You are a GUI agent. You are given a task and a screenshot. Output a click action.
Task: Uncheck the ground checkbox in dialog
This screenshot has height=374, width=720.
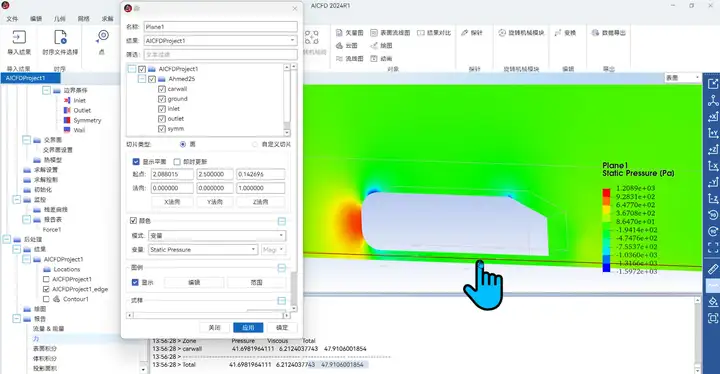pyautogui.click(x=162, y=99)
